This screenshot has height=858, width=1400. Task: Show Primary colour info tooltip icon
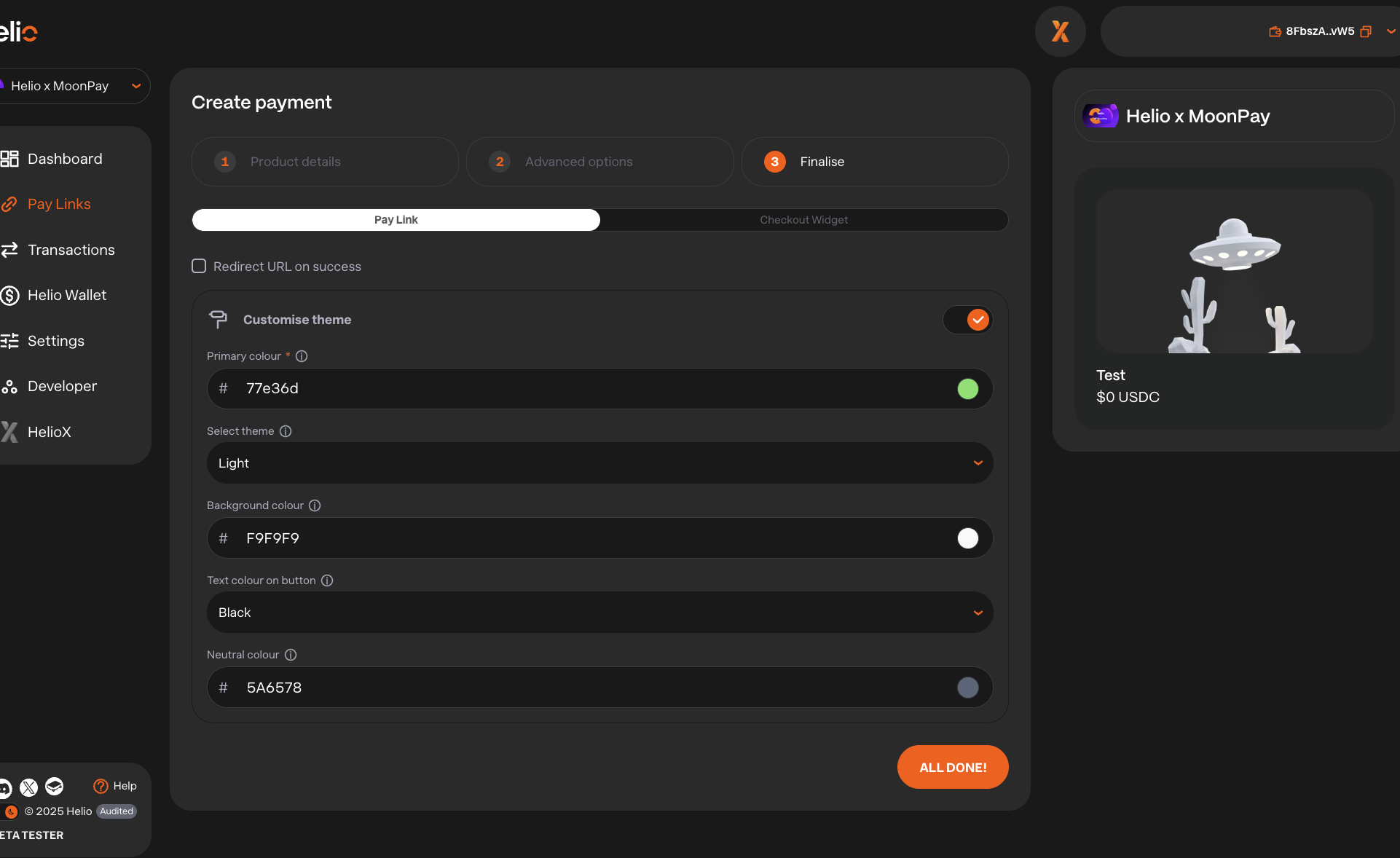point(302,356)
